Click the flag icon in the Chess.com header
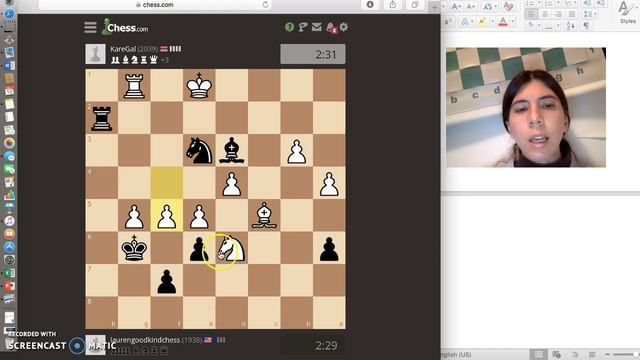640x360 pixels. 303,27
